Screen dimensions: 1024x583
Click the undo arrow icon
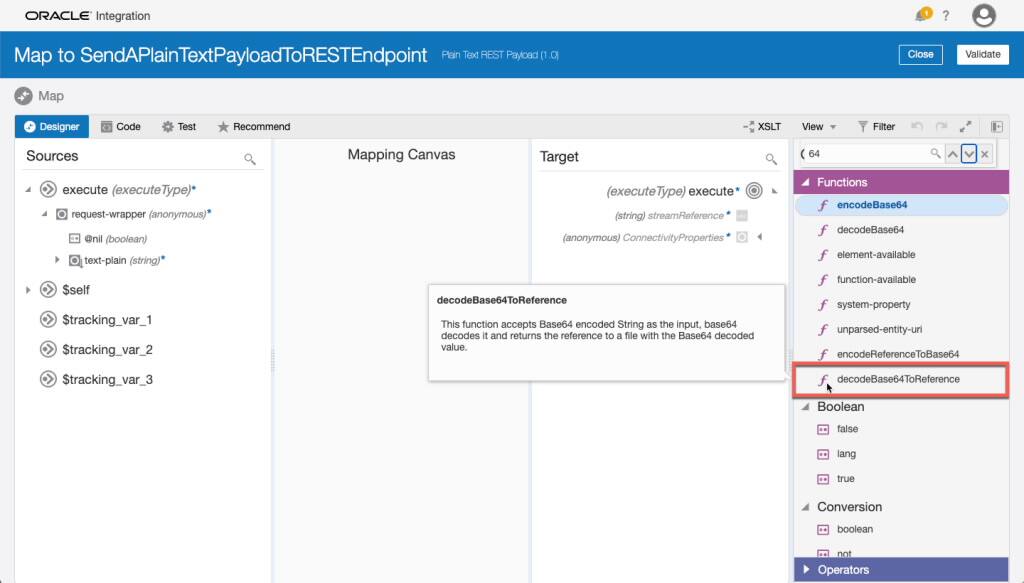tap(919, 126)
